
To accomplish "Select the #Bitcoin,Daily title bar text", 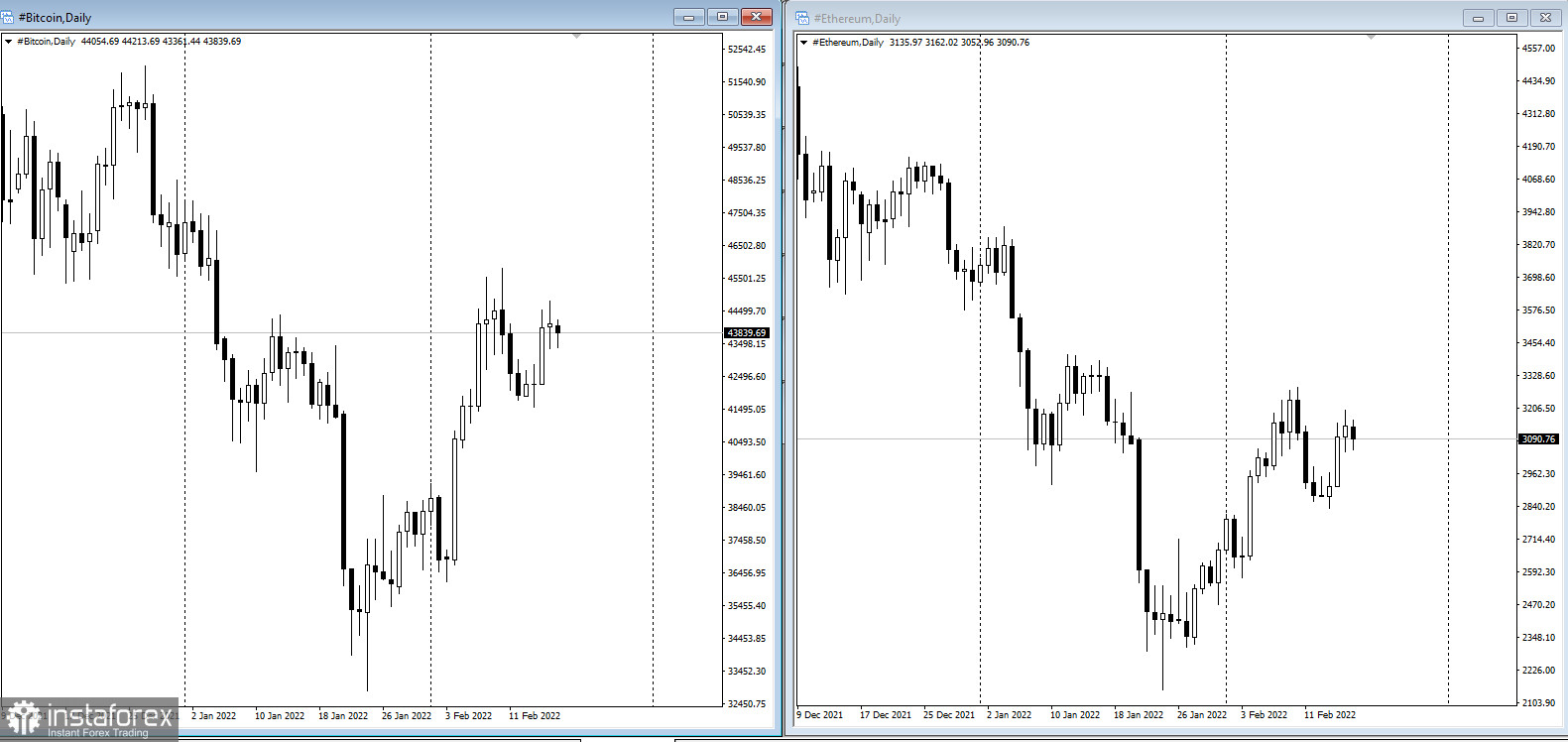I will 55,18.
